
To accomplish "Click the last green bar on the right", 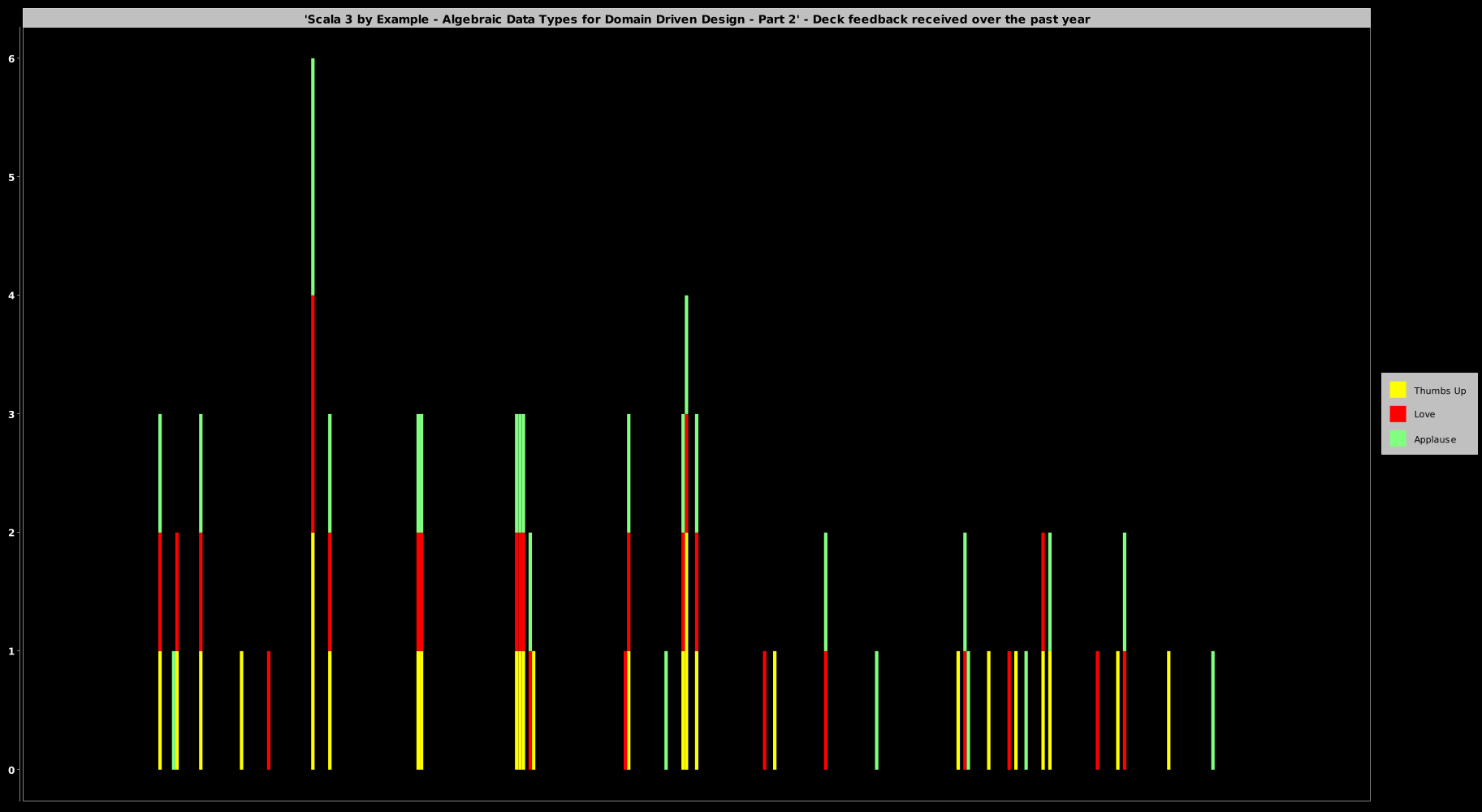I will pos(1213,710).
